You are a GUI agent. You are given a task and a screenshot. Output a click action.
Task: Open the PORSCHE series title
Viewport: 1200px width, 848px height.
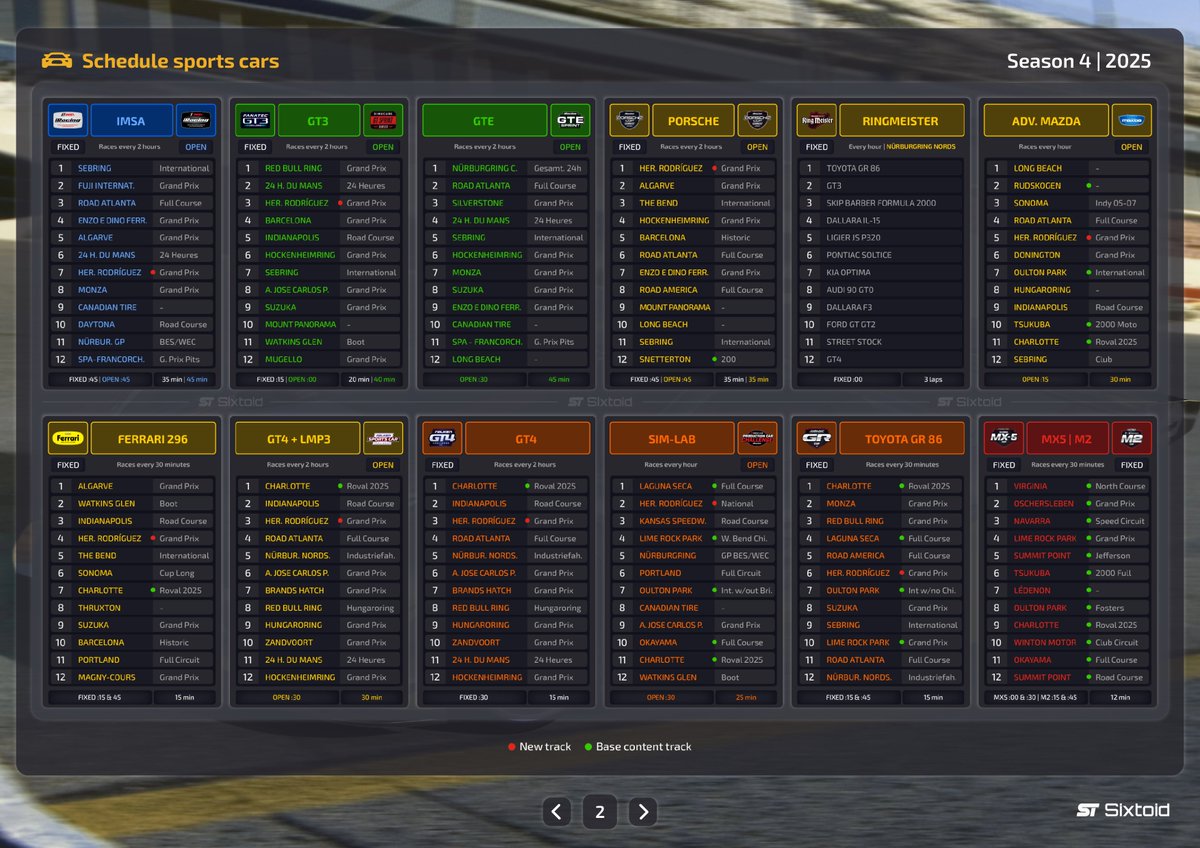(693, 121)
